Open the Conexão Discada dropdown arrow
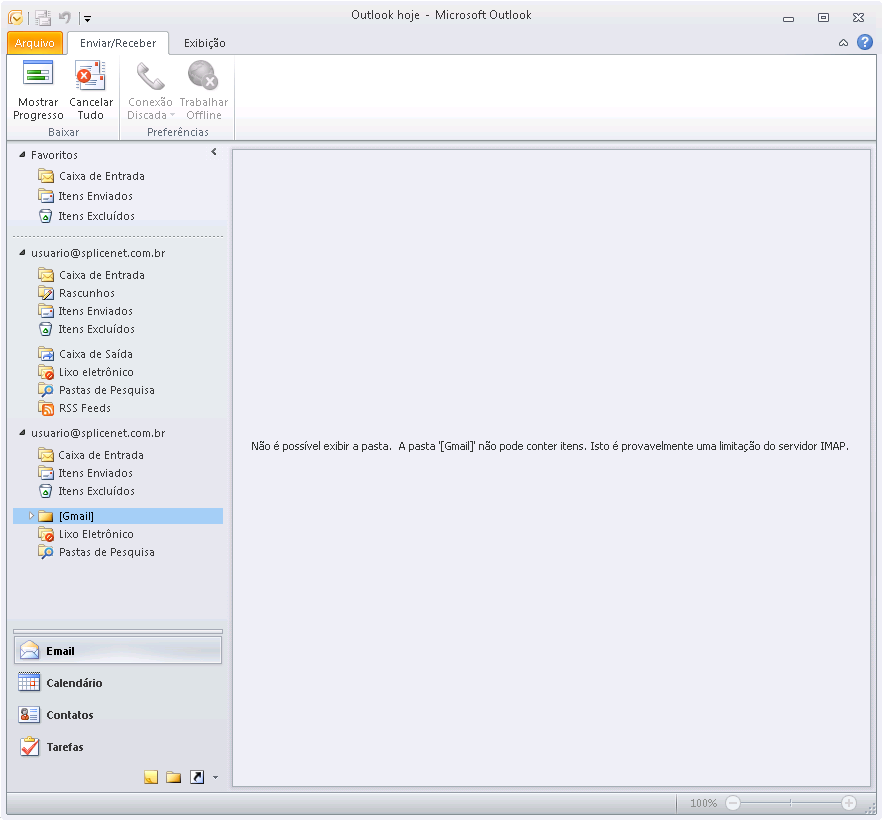882x820 pixels. click(172, 115)
